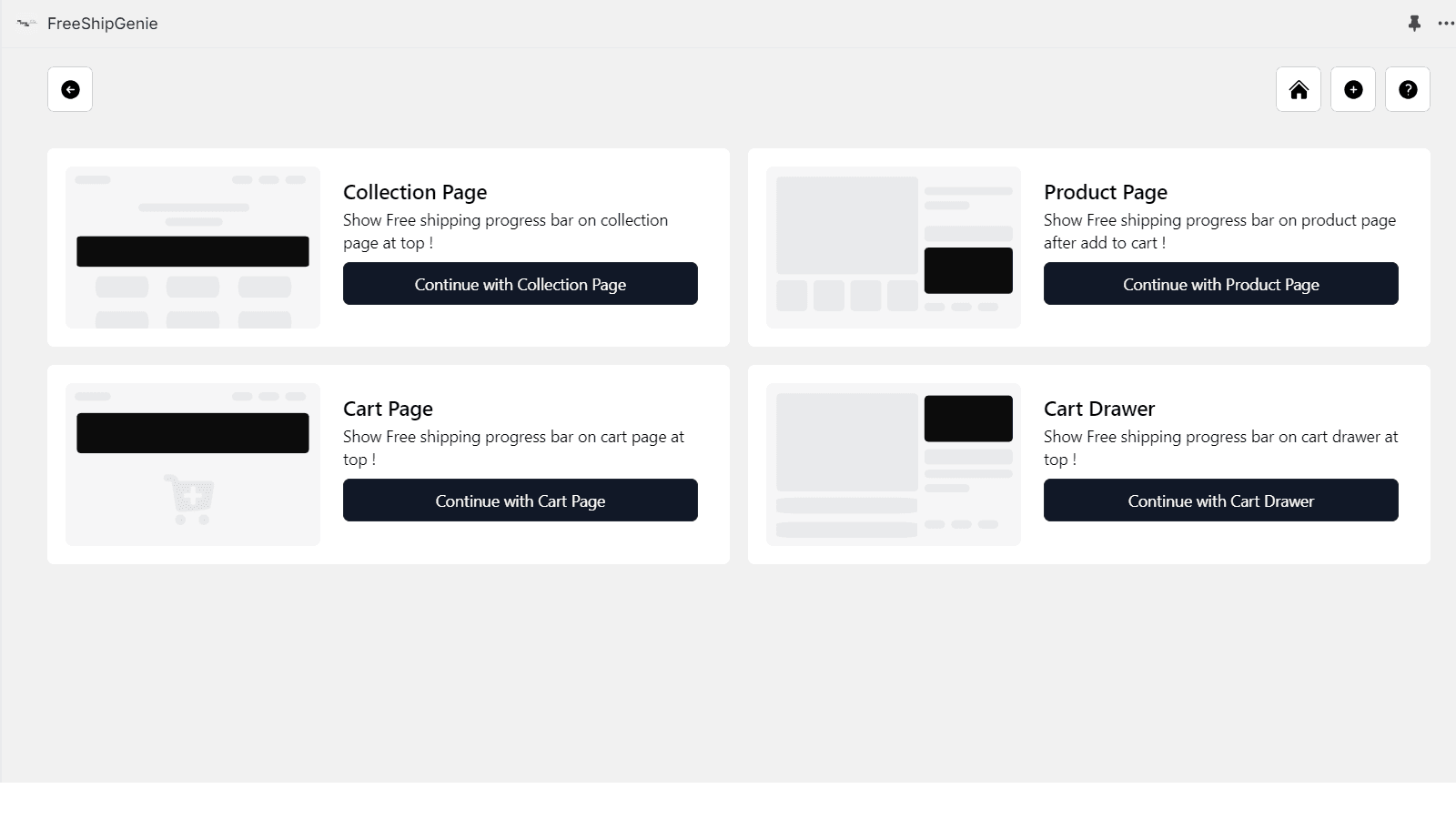This screenshot has height=819, width=1456.
Task: Click the Cart Drawer layout thumbnail
Action: [893, 464]
